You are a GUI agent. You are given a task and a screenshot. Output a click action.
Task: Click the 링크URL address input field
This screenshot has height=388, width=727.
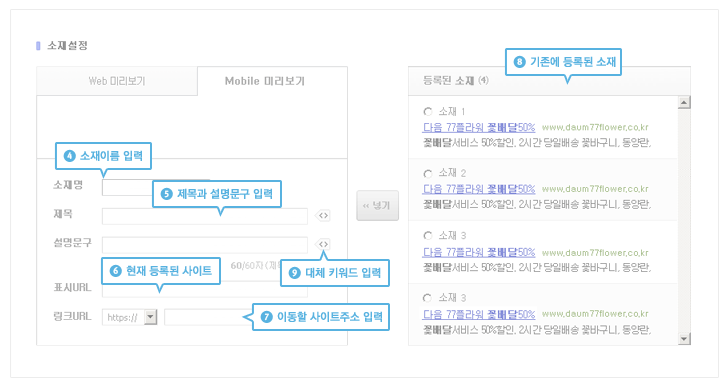point(209,318)
